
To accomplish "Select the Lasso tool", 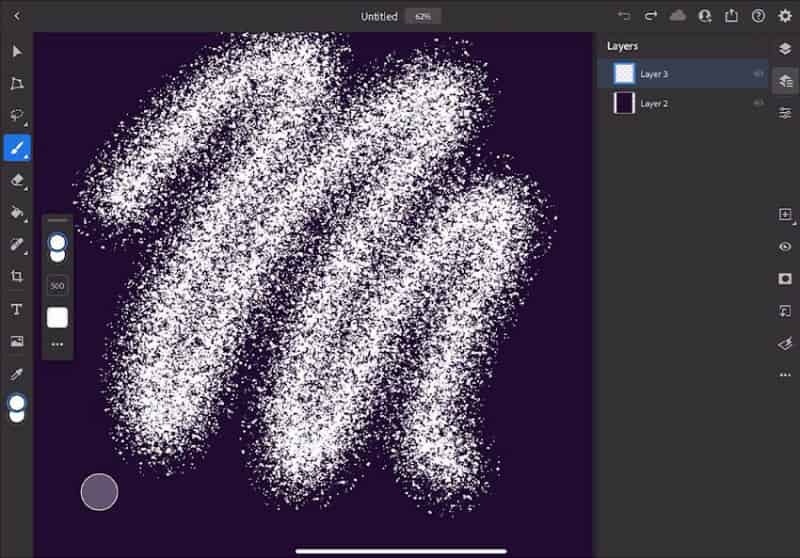I will click(17, 115).
